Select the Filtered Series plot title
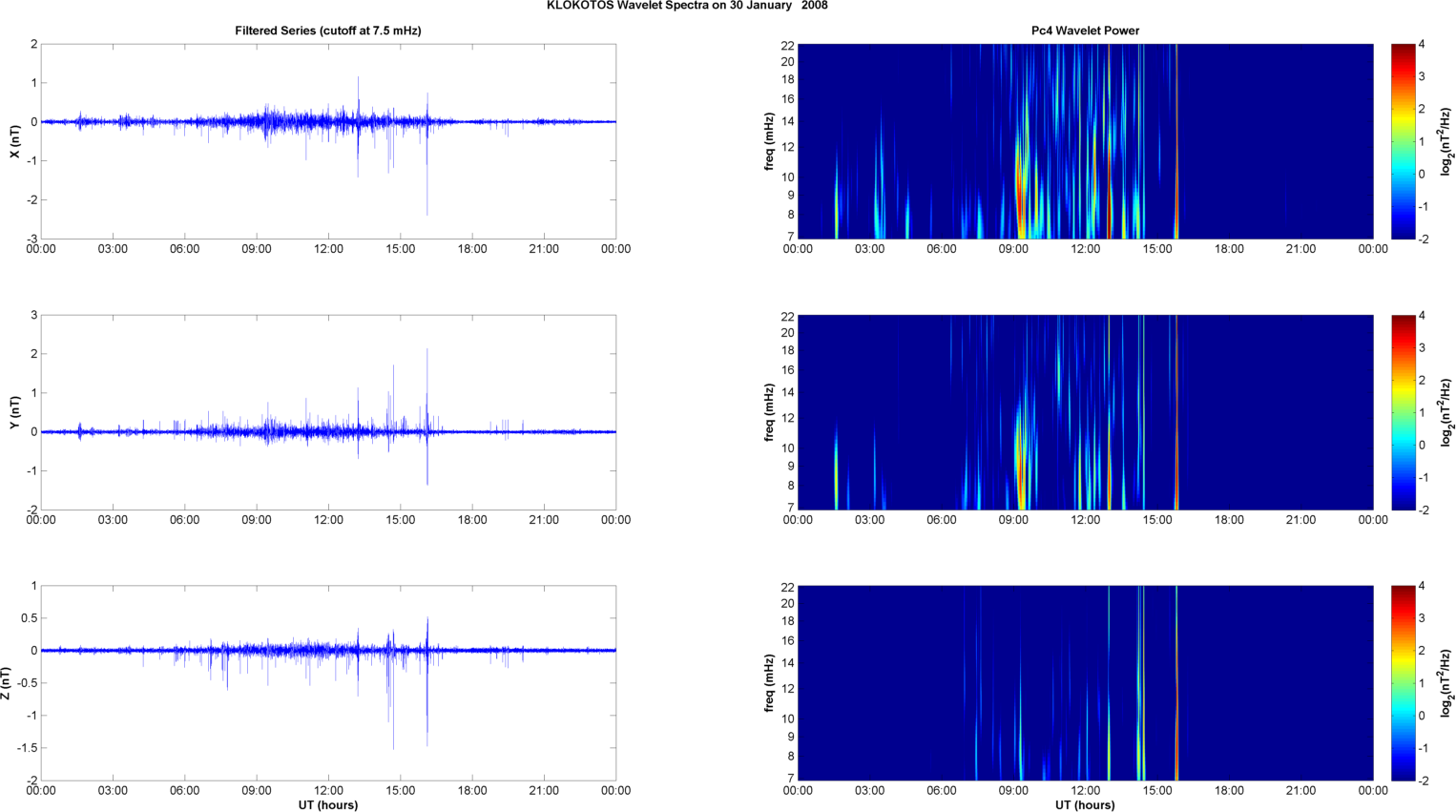Image resolution: width=1456 pixels, height=812 pixels. [327, 31]
